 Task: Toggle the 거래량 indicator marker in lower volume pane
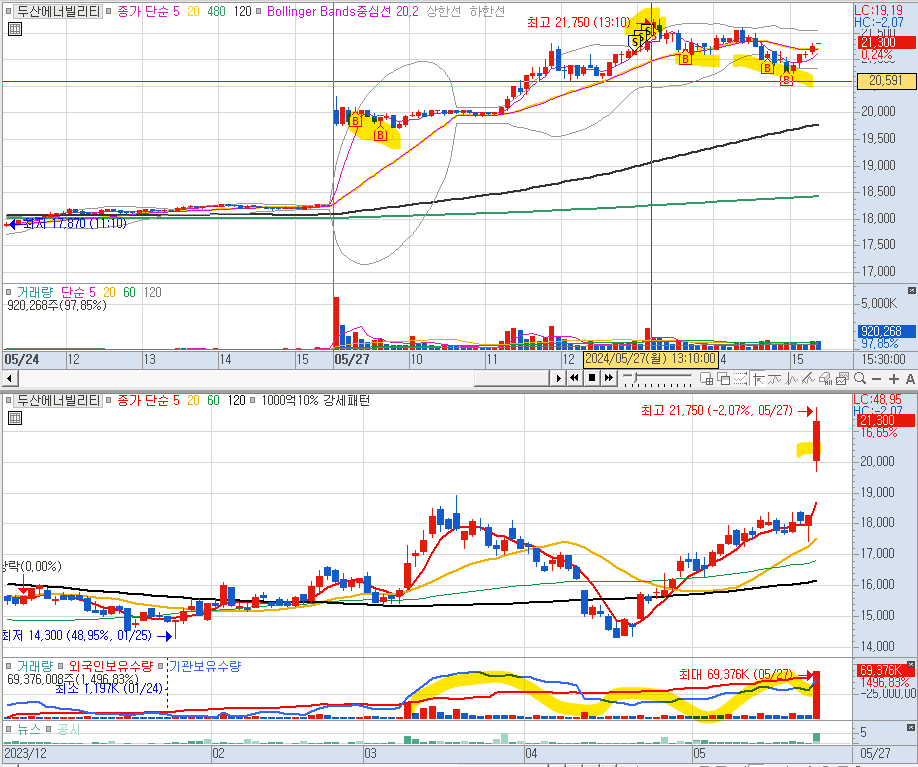[9, 666]
